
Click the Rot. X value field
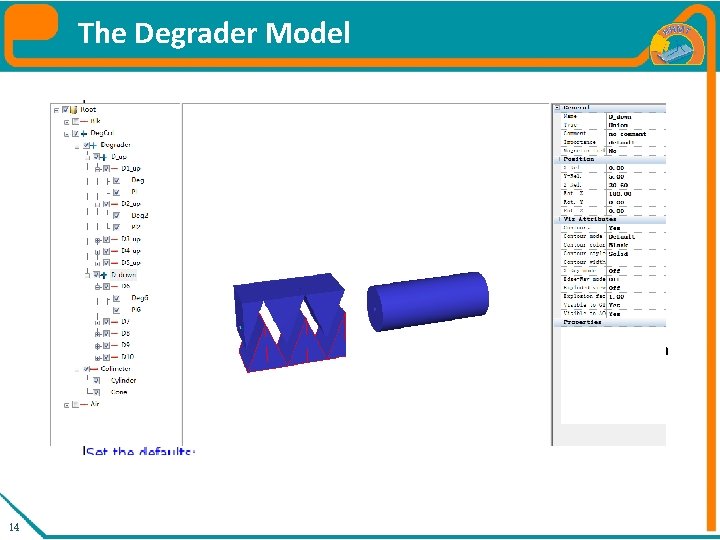(x=636, y=194)
